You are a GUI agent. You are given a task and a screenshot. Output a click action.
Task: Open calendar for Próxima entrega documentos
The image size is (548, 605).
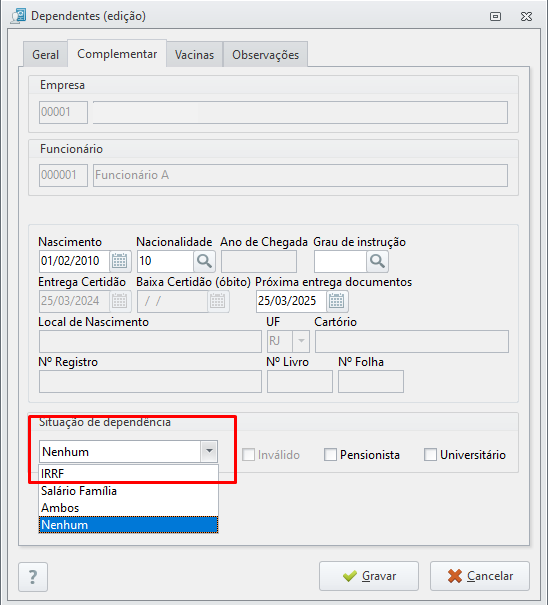tap(337, 301)
